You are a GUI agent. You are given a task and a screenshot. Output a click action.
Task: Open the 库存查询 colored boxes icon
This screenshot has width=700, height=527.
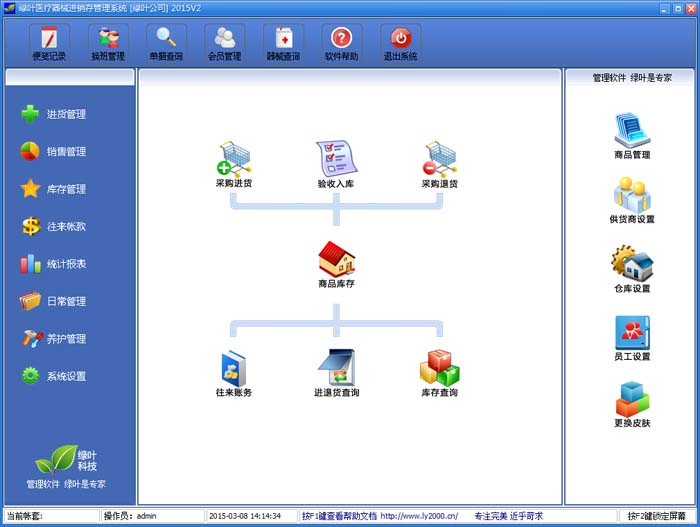click(x=439, y=368)
